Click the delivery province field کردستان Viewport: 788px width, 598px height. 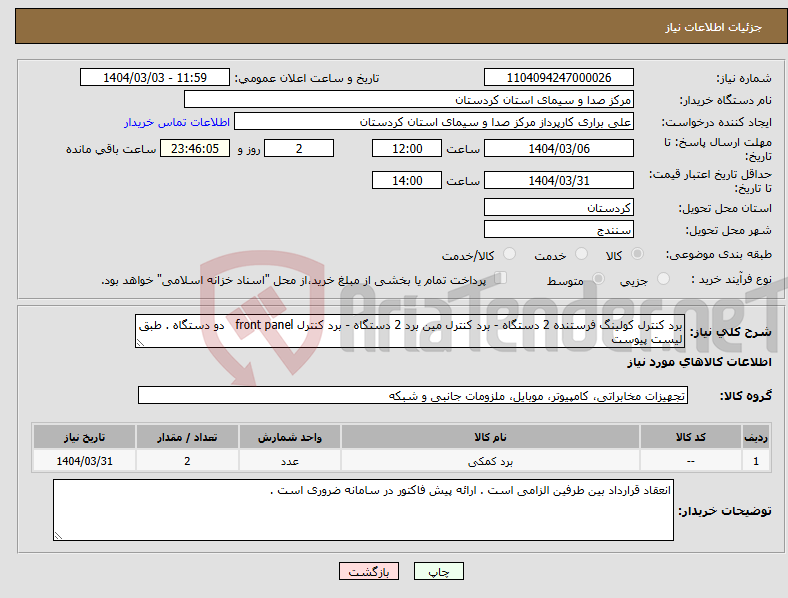coord(558,207)
